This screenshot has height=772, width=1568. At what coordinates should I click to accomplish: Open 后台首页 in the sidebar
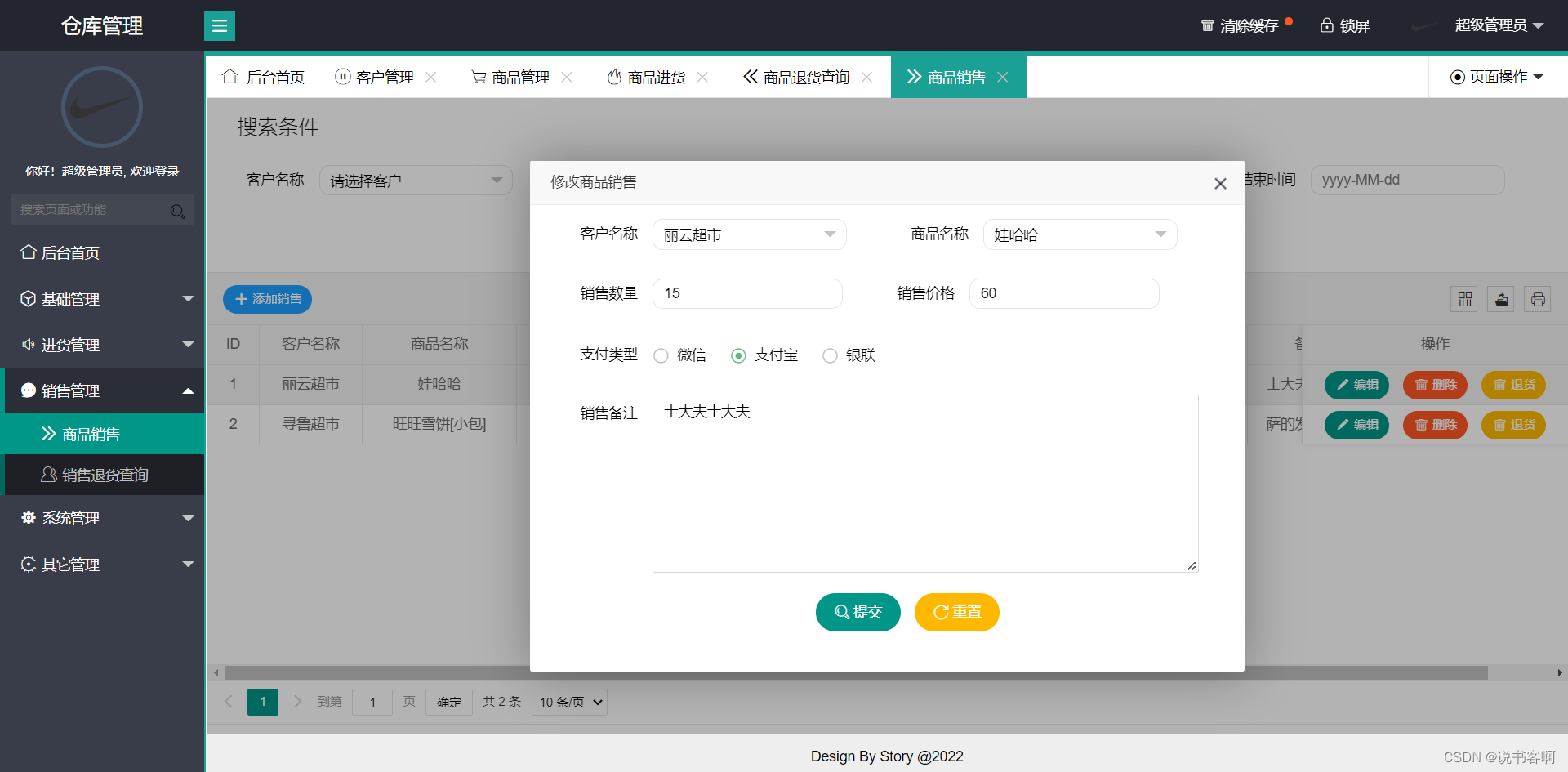[x=102, y=252]
